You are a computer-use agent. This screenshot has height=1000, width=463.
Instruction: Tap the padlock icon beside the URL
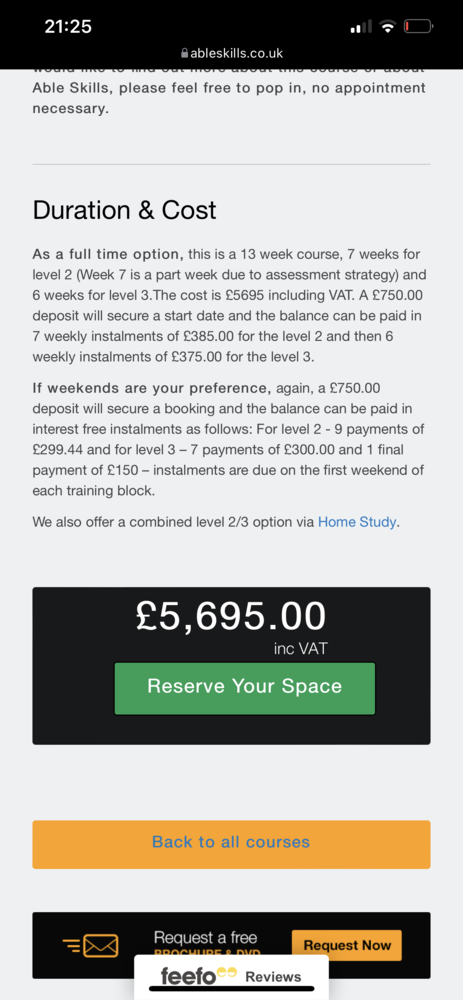click(x=185, y=53)
